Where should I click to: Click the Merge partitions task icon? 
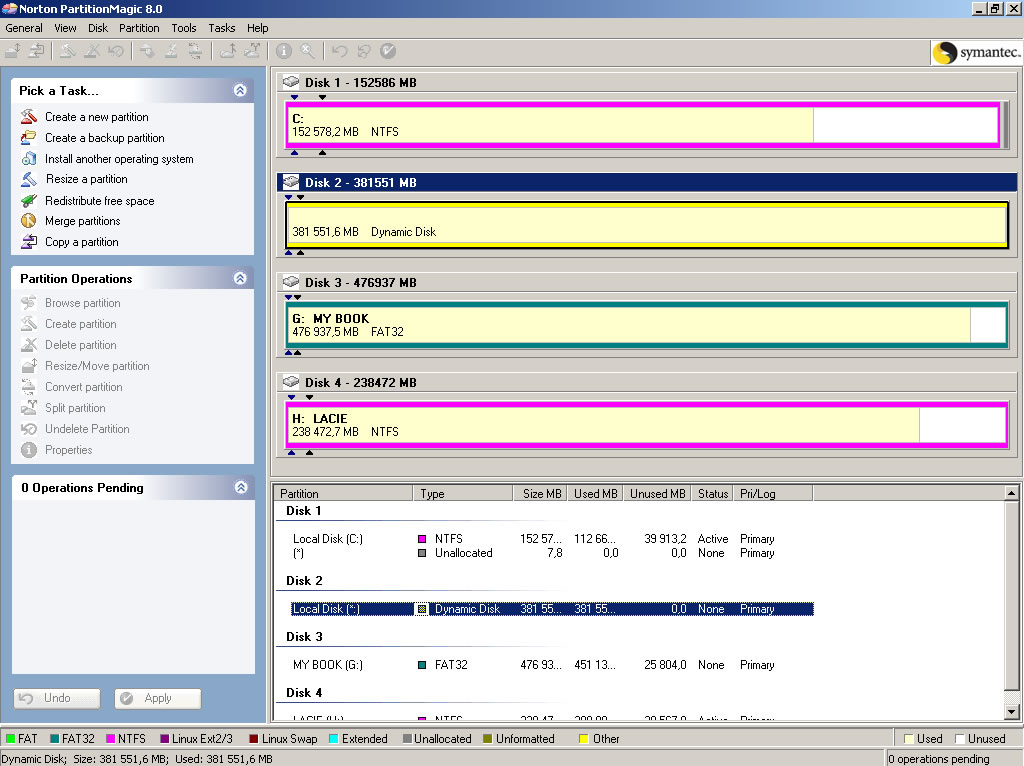coord(29,221)
